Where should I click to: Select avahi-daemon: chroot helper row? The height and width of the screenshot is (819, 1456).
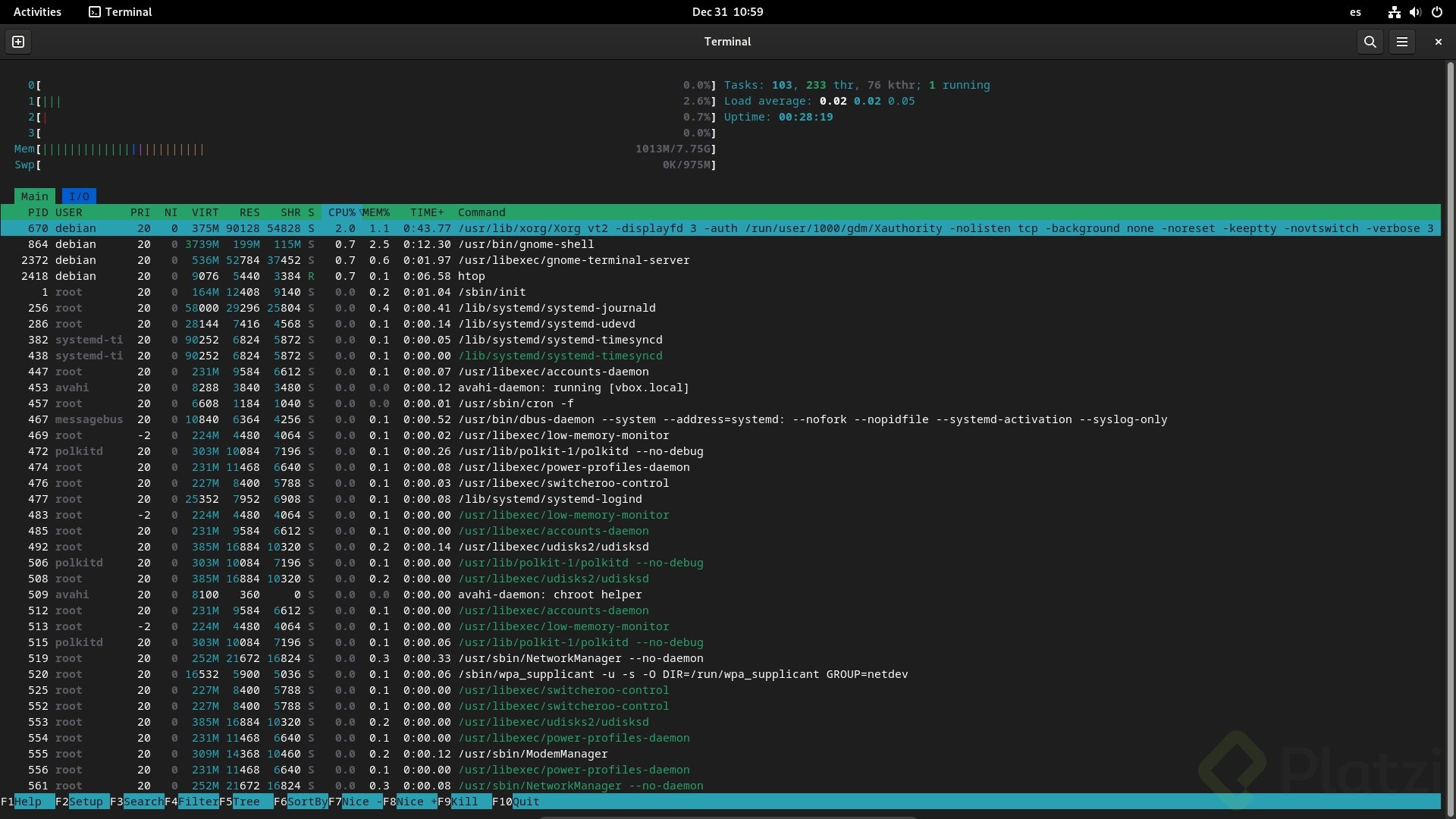pyautogui.click(x=720, y=595)
